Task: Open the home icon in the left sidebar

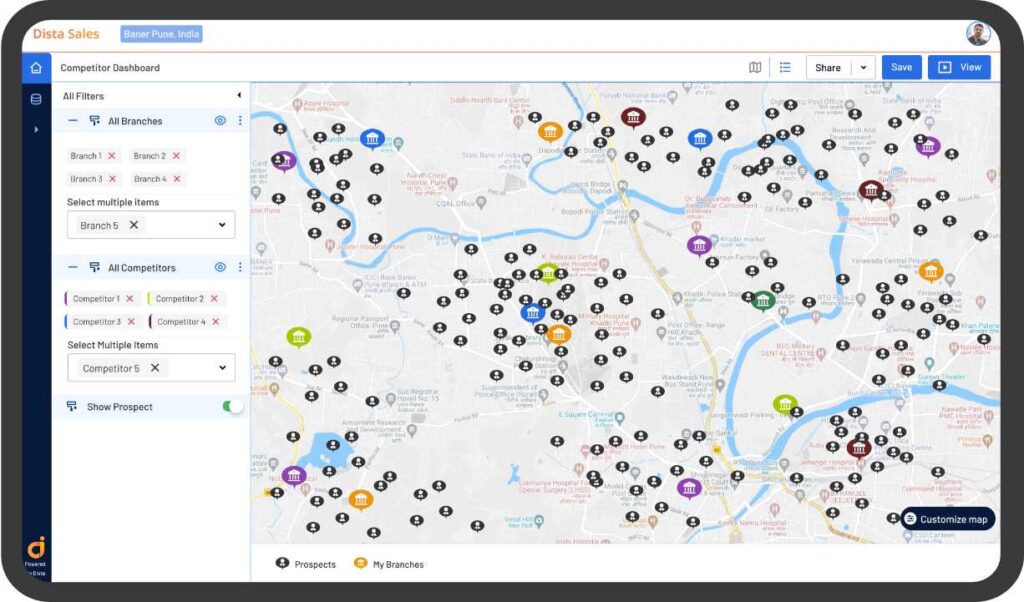Action: (x=36, y=68)
